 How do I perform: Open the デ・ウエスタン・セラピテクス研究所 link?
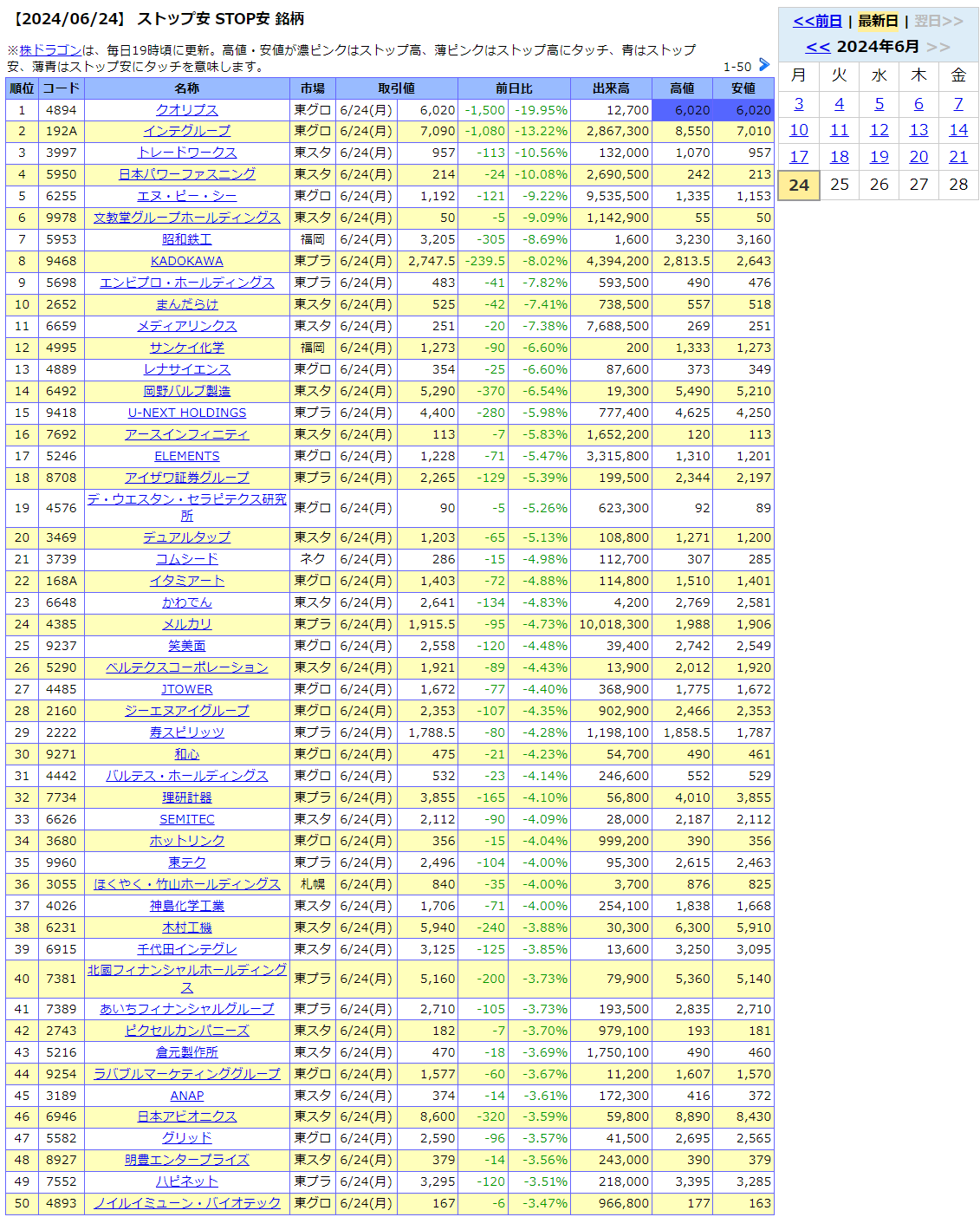187,507
